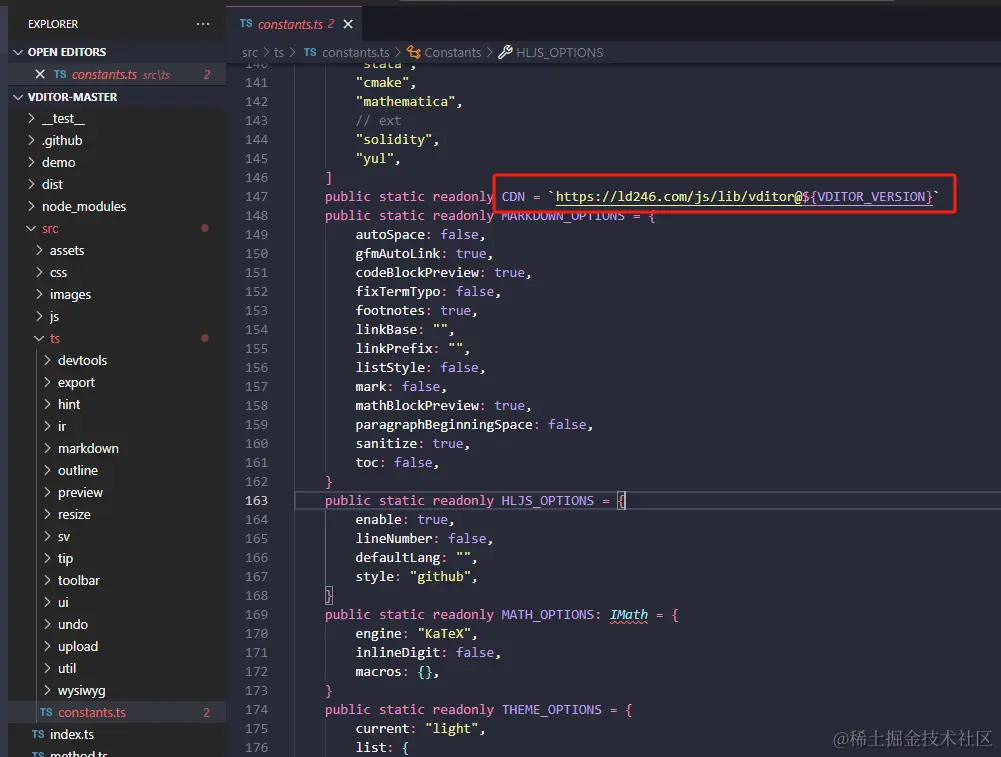This screenshot has height=757, width=1001.
Task: Click "github" style value on line 167
Action: [440, 576]
